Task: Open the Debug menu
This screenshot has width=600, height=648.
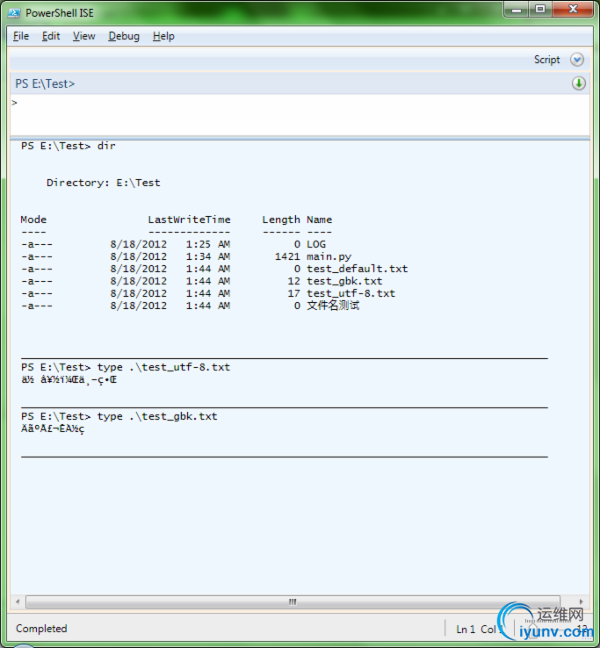Action: pos(124,36)
